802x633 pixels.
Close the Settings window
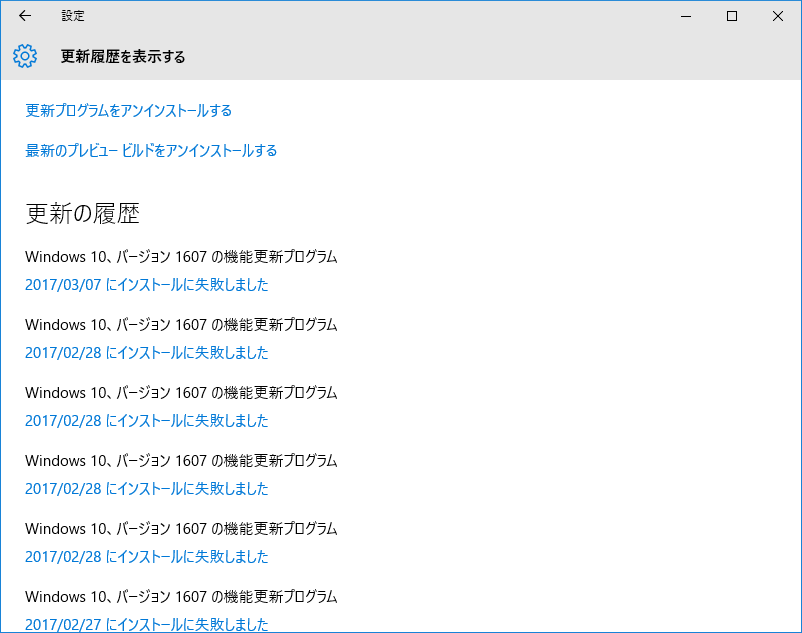pyautogui.click(x=778, y=16)
